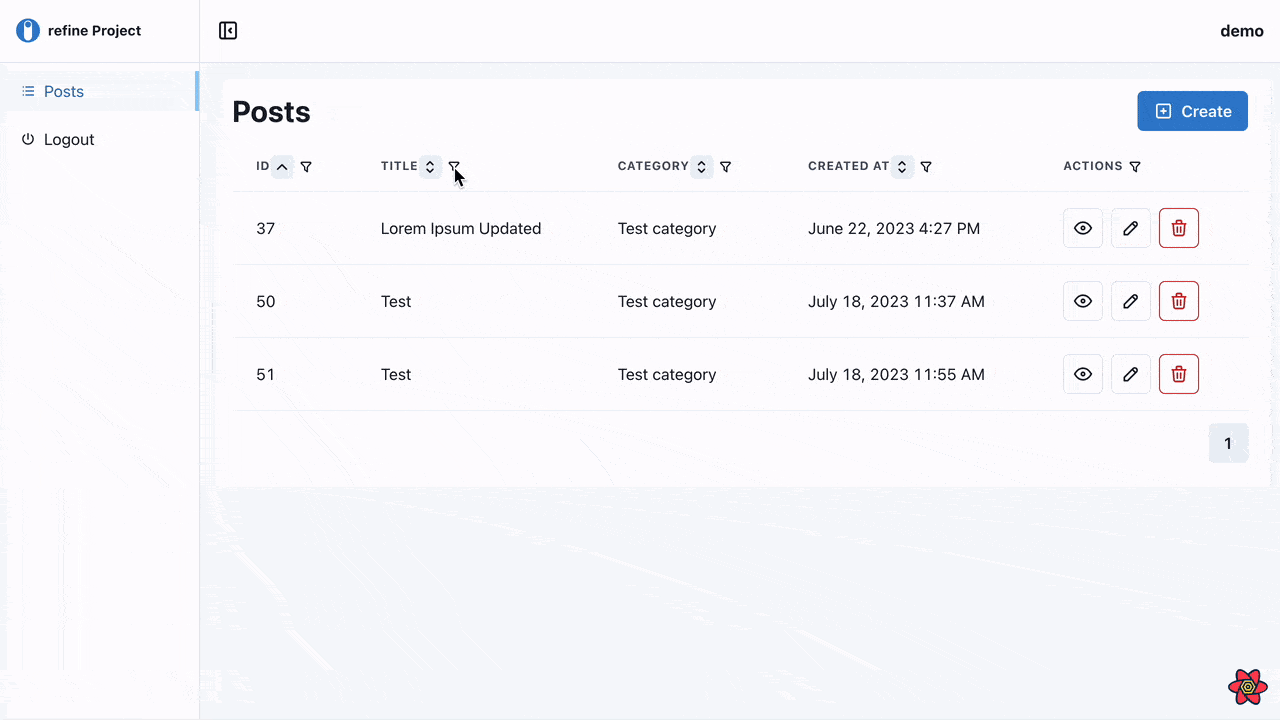Screen dimensions: 1280x720
Task: Open the Category column filter
Action: (726, 167)
